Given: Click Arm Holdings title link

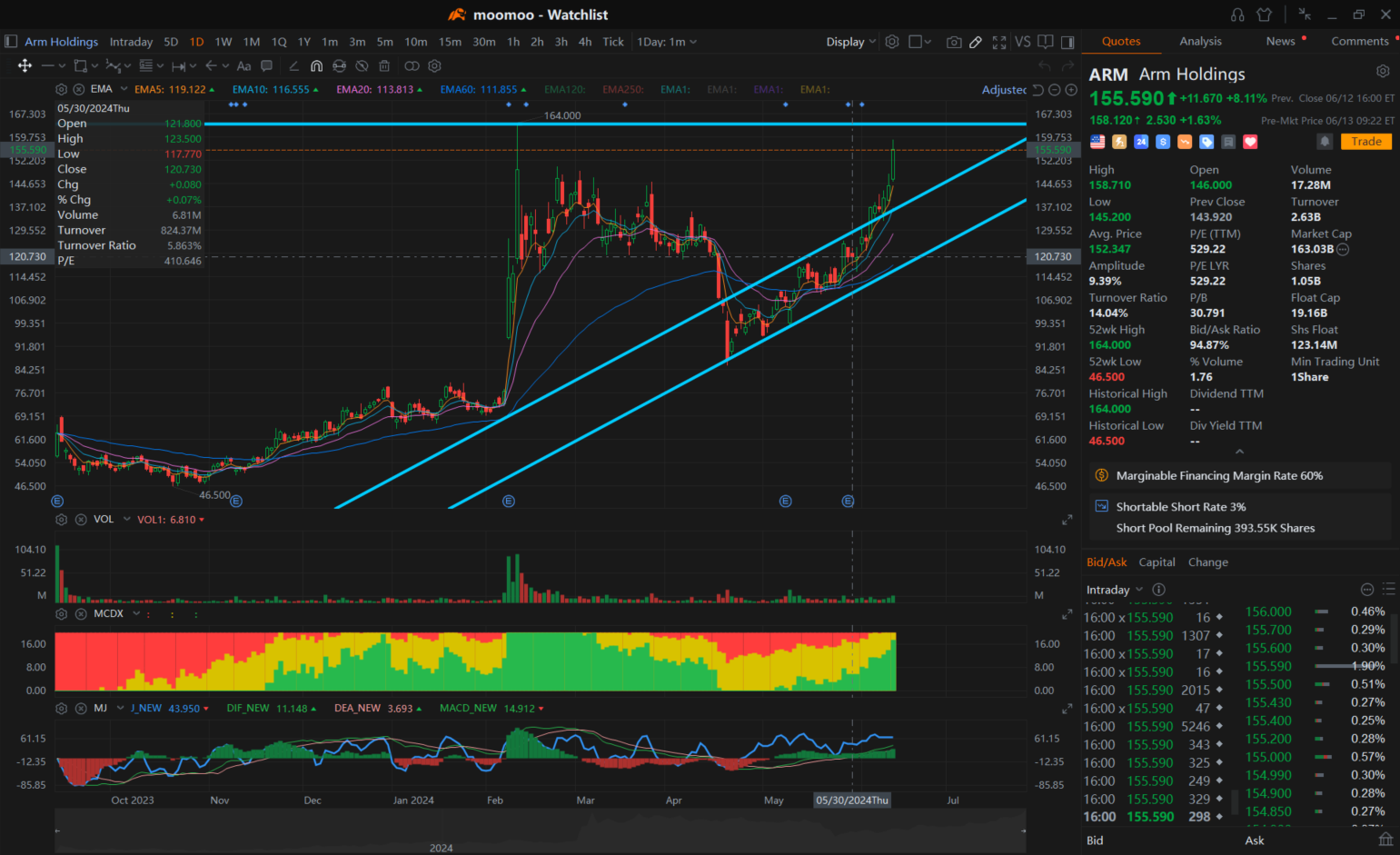Looking at the screenshot, I should (x=61, y=42).
